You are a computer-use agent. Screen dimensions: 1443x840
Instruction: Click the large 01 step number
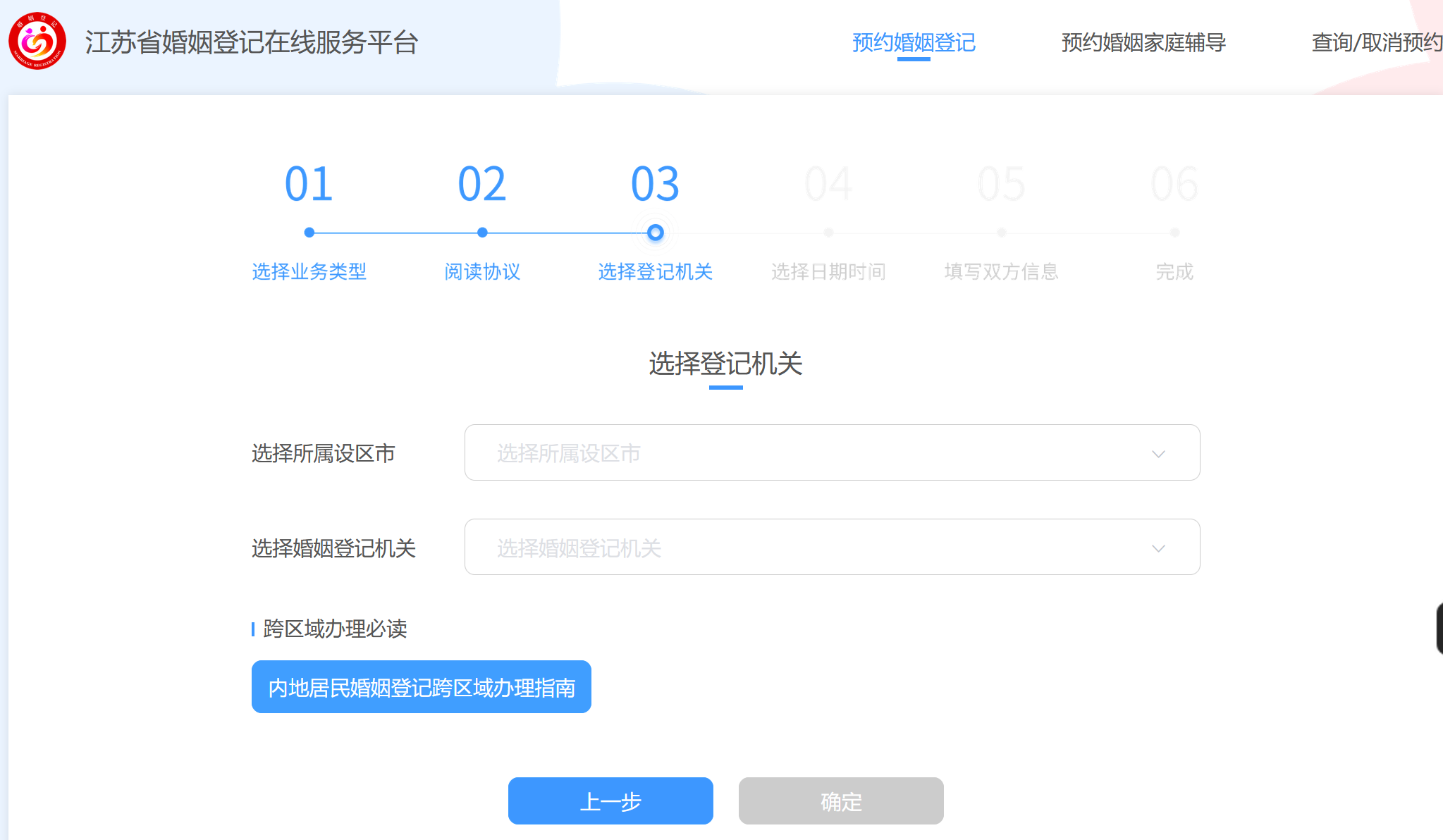[x=309, y=185]
